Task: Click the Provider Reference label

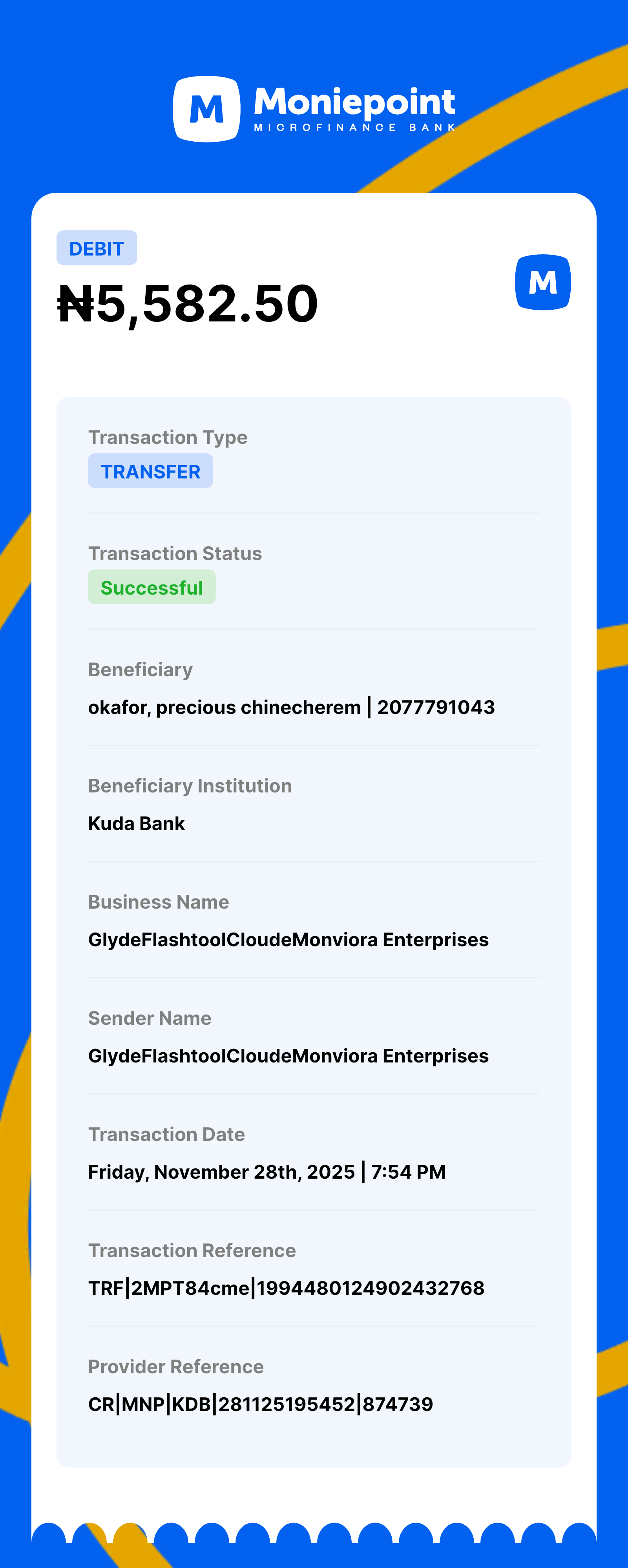Action: (x=176, y=1367)
